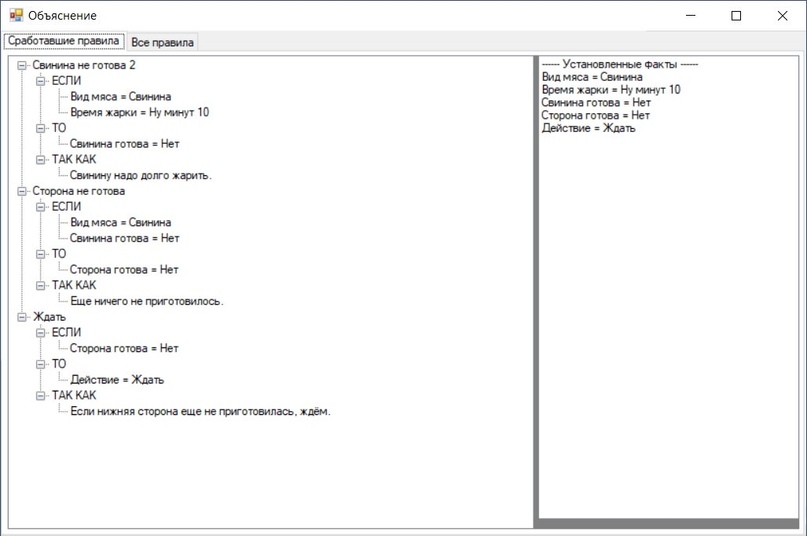Screen dimensions: 807x536
Task: Collapse ТО branch under "Сторона не готова"
Action: 41,254
